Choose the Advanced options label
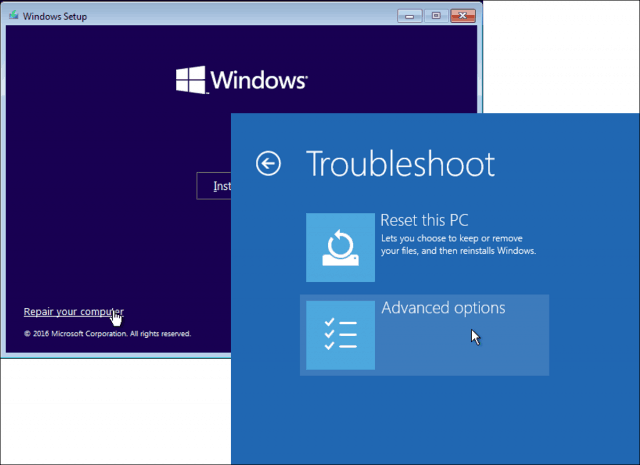This screenshot has height=465, width=640. 443,308
